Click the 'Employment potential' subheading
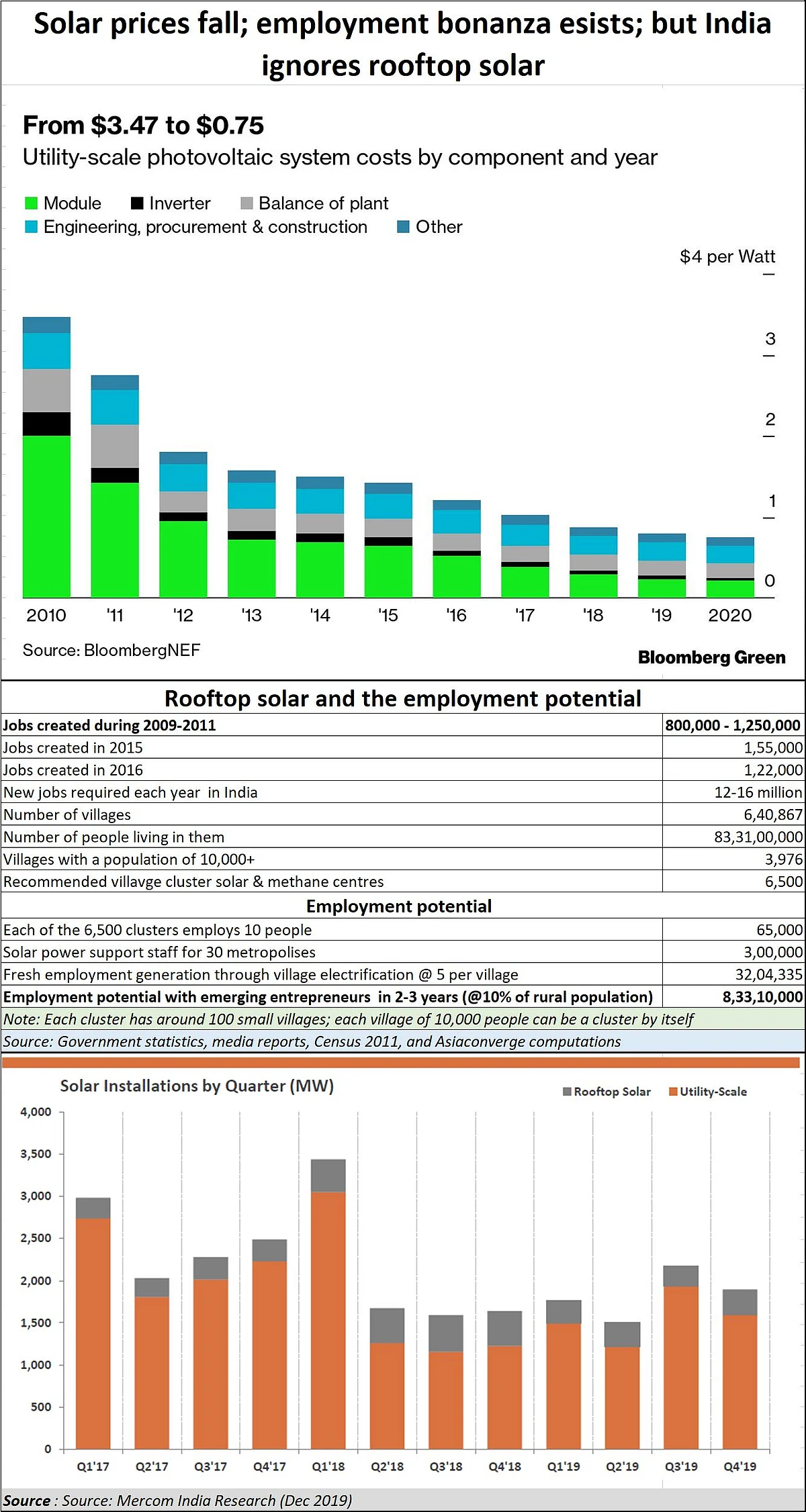 [399, 906]
